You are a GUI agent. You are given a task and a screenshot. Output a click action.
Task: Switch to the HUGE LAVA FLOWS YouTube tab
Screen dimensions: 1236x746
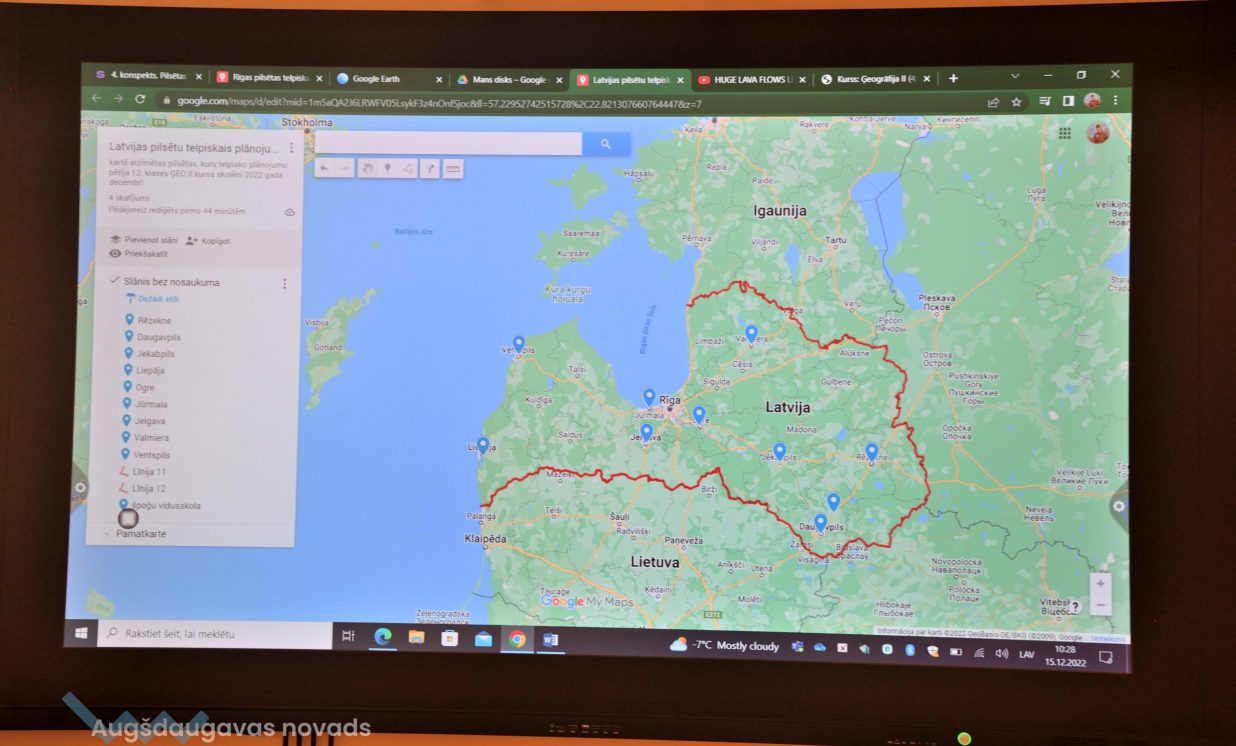[750, 79]
